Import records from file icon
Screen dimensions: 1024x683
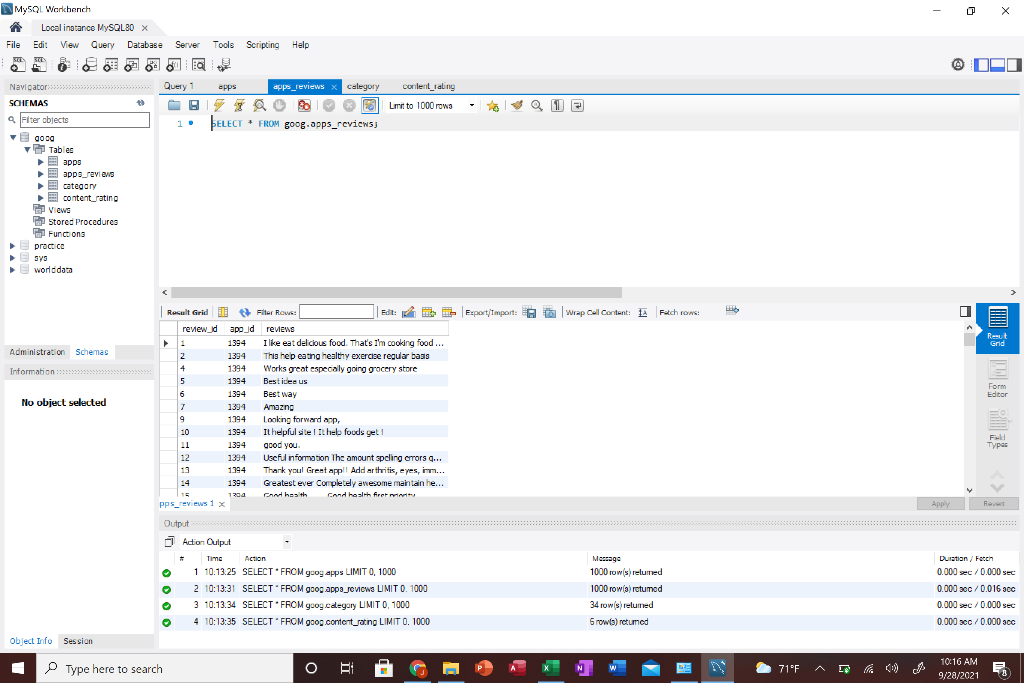click(550, 312)
